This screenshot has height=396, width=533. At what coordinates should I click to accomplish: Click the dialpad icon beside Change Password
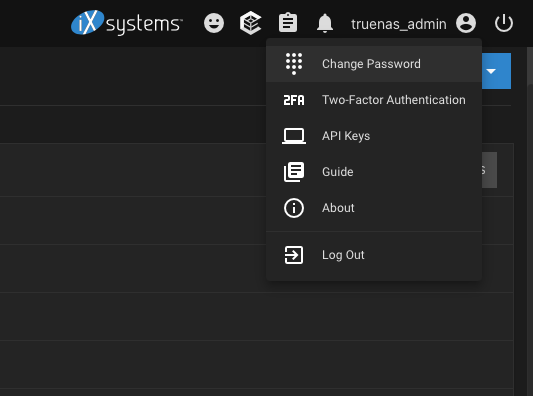[x=294, y=64]
